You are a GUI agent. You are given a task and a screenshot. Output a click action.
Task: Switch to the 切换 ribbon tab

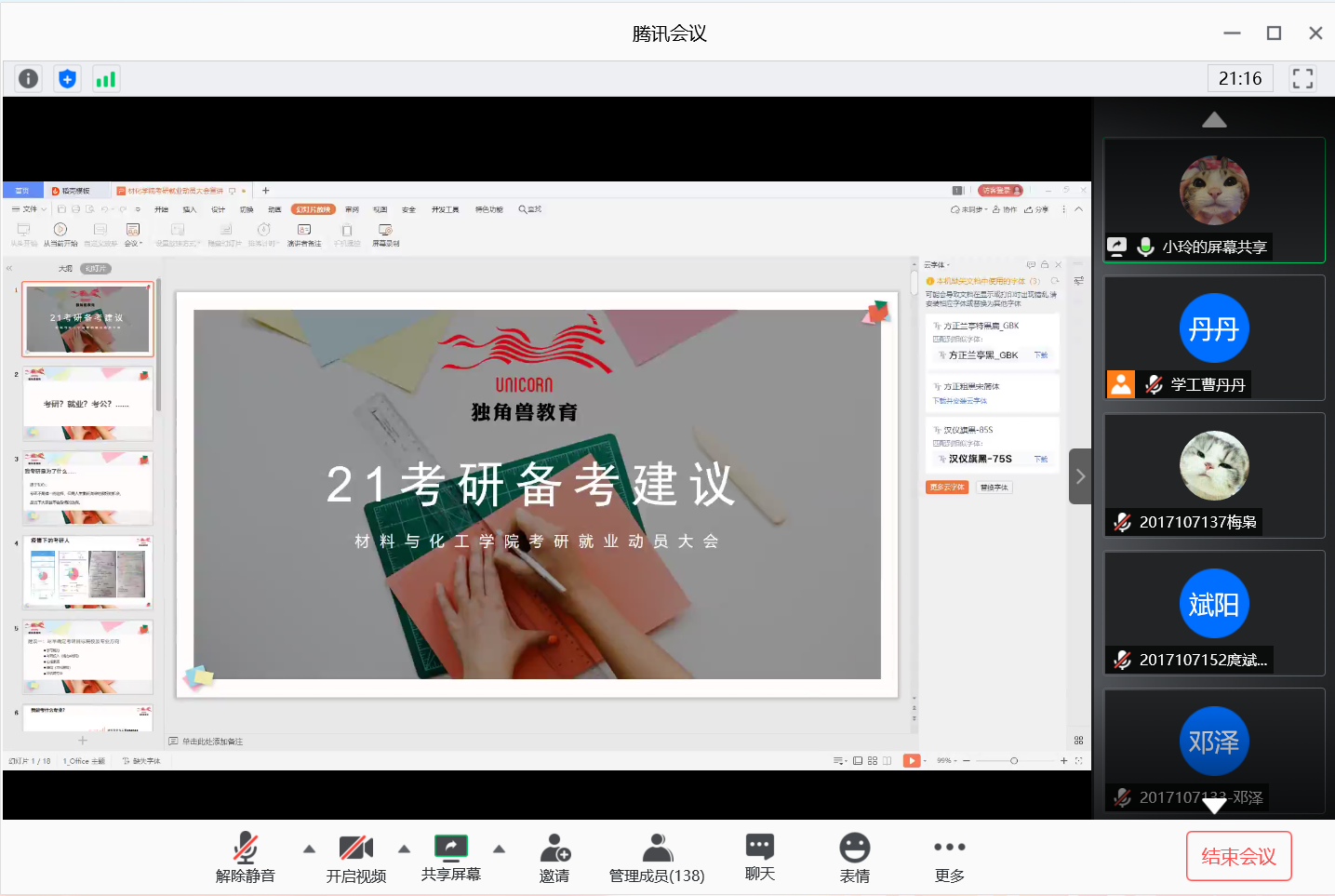pyautogui.click(x=247, y=209)
